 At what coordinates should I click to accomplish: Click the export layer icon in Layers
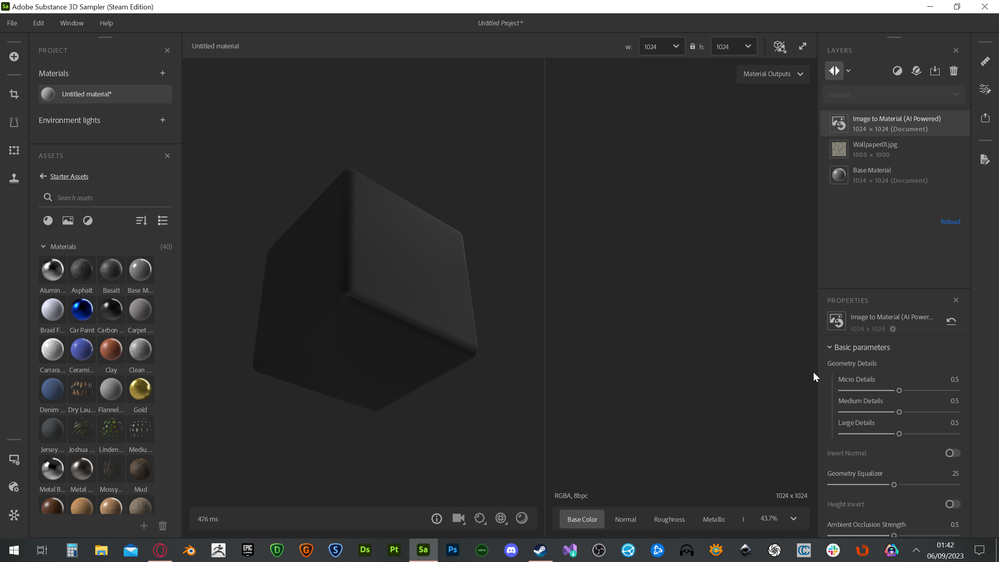click(934, 71)
